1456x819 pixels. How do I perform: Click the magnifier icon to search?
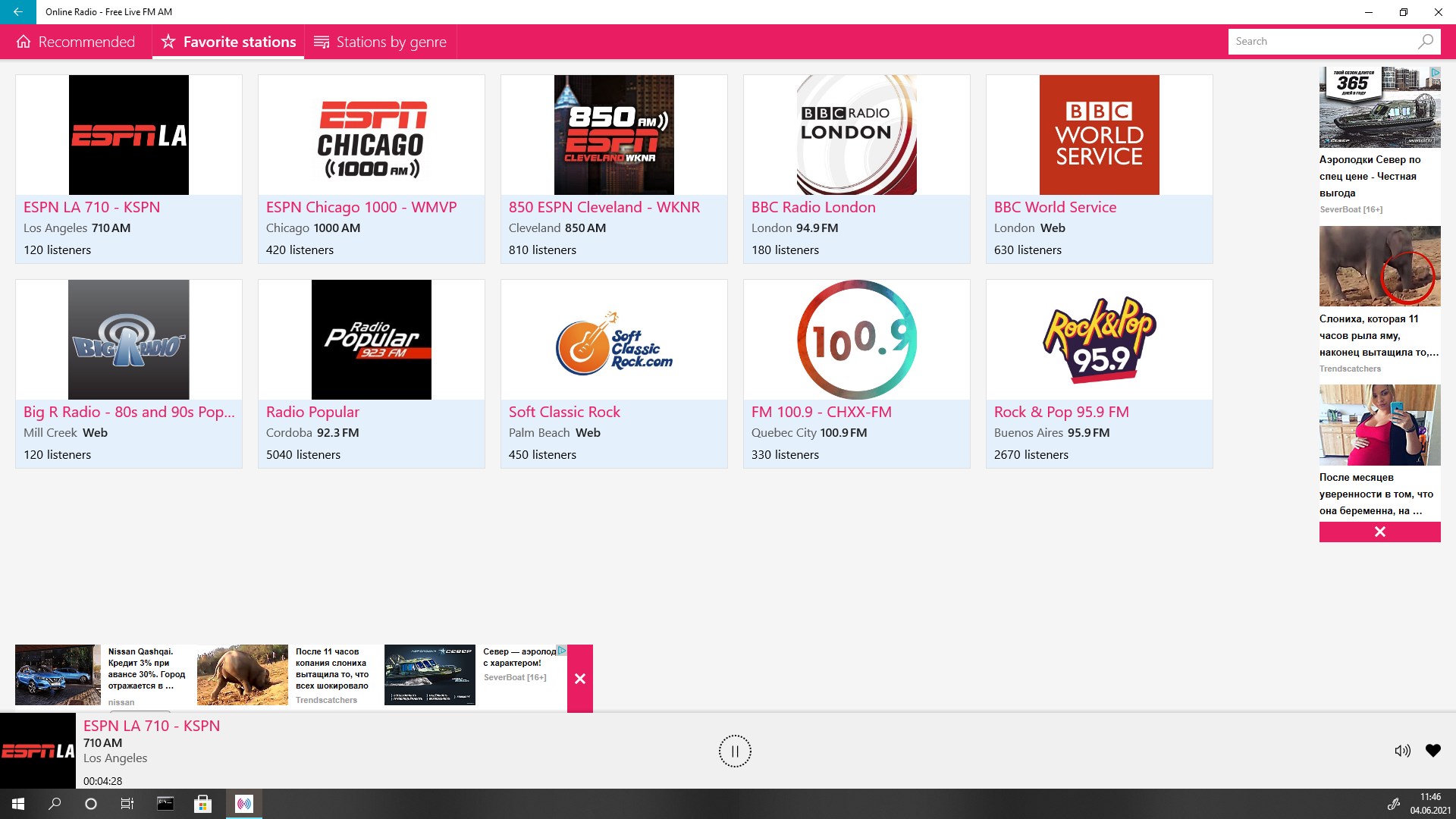(1426, 42)
